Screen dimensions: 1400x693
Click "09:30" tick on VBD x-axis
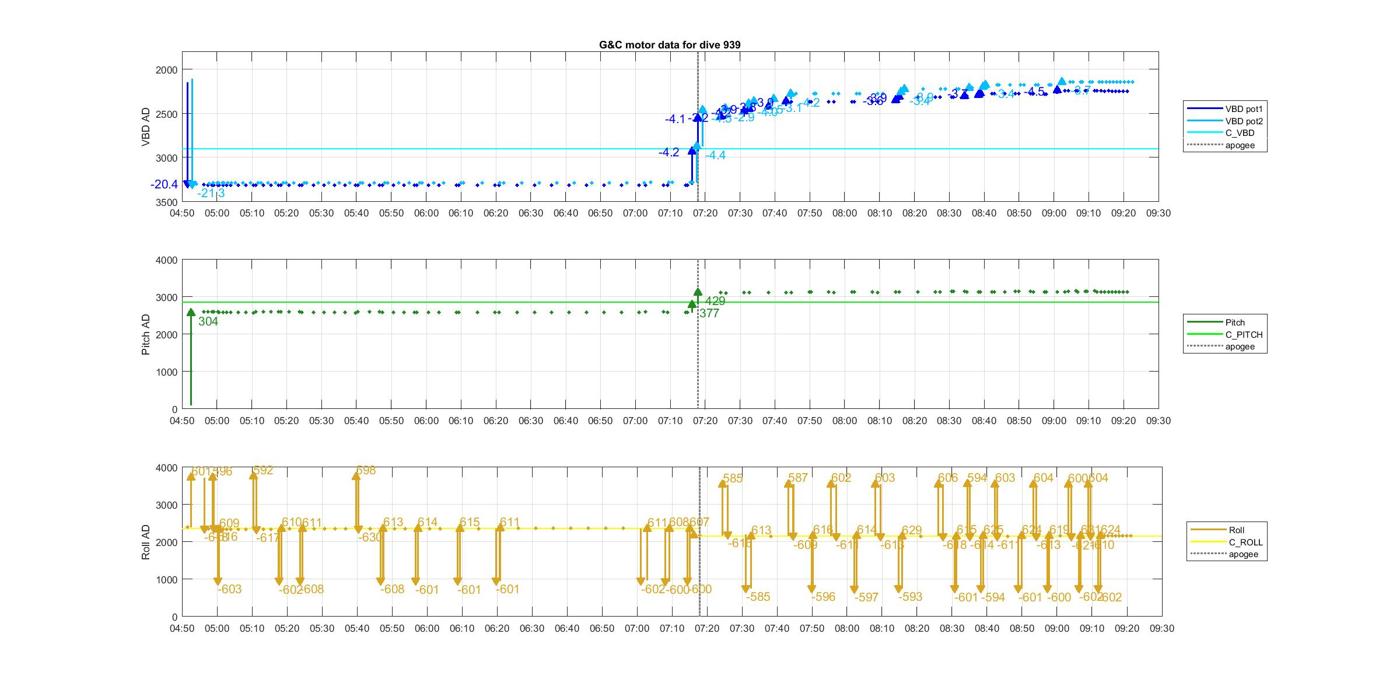pos(1159,213)
